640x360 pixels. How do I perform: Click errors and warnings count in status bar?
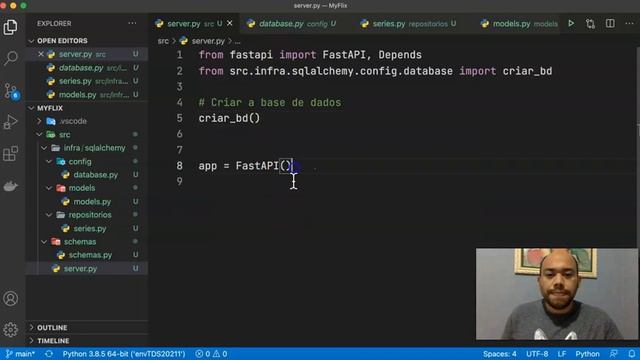pyautogui.click(x=211, y=354)
